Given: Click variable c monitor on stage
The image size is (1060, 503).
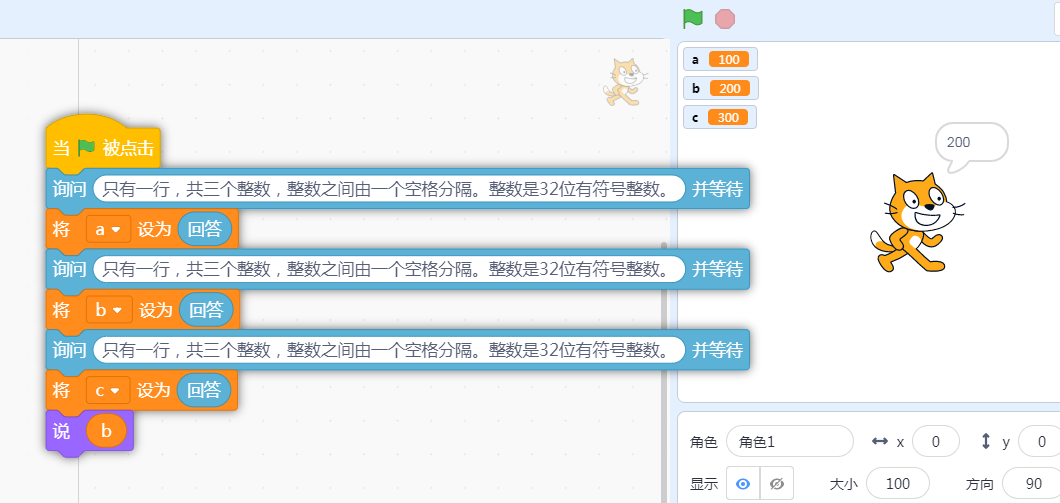Looking at the screenshot, I should [x=720, y=118].
